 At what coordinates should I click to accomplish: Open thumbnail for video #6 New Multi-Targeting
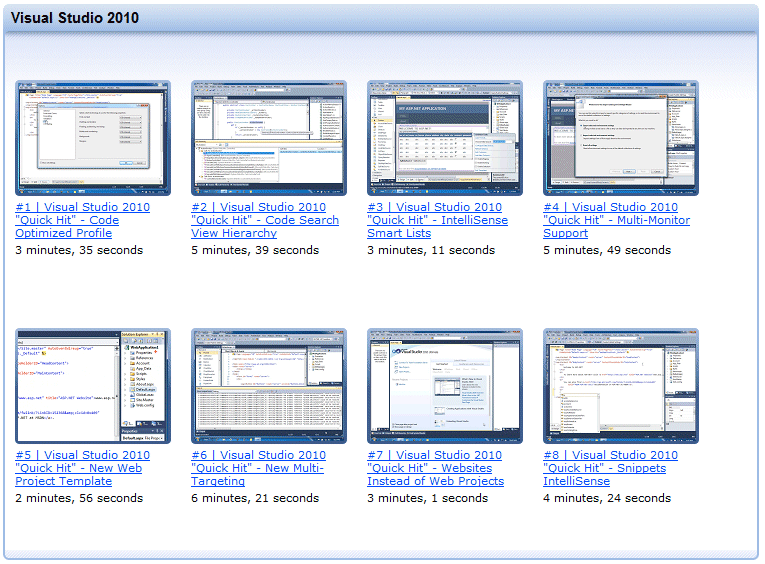tap(269, 386)
